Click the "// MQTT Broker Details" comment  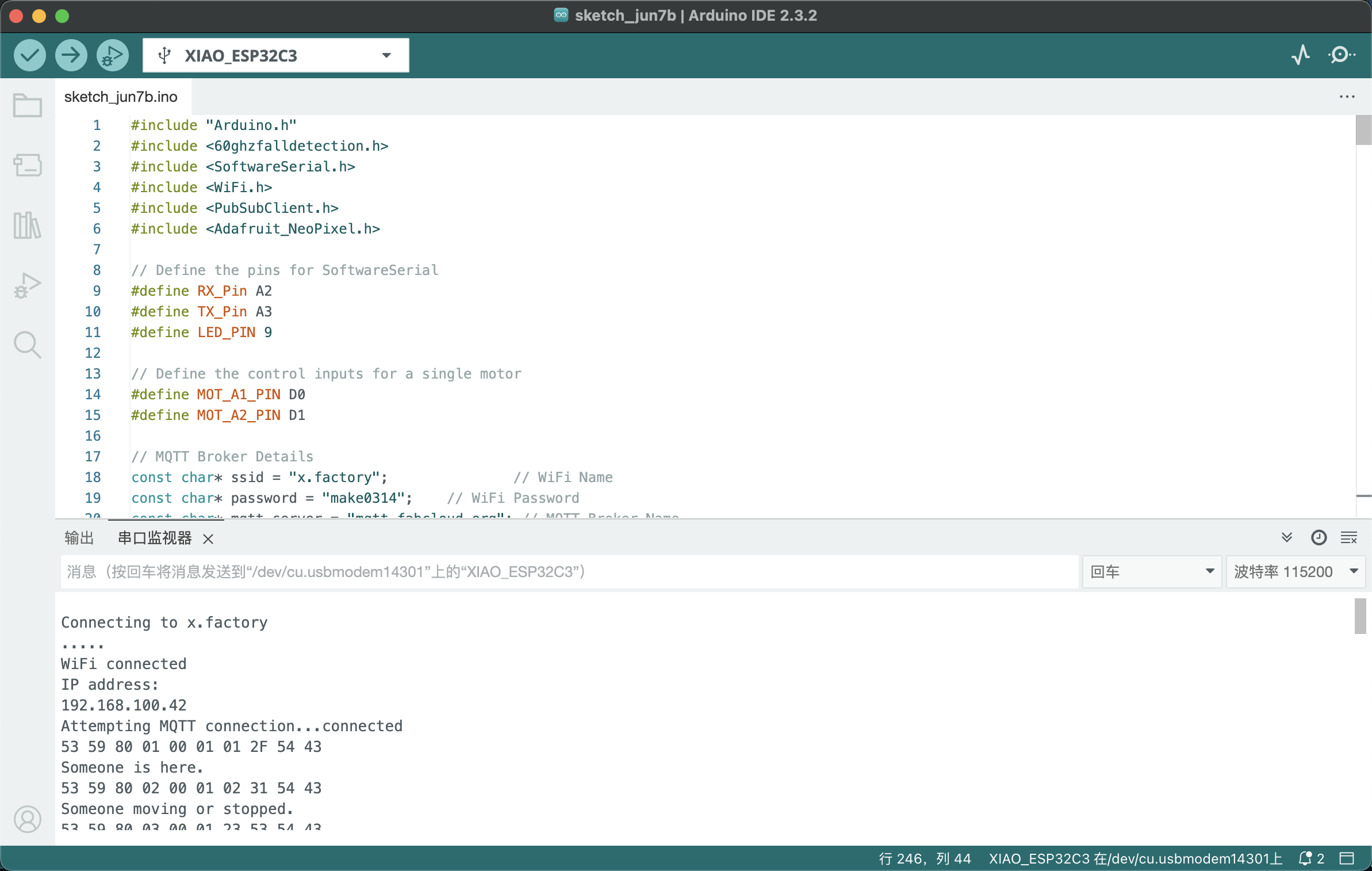pyautogui.click(x=222, y=457)
